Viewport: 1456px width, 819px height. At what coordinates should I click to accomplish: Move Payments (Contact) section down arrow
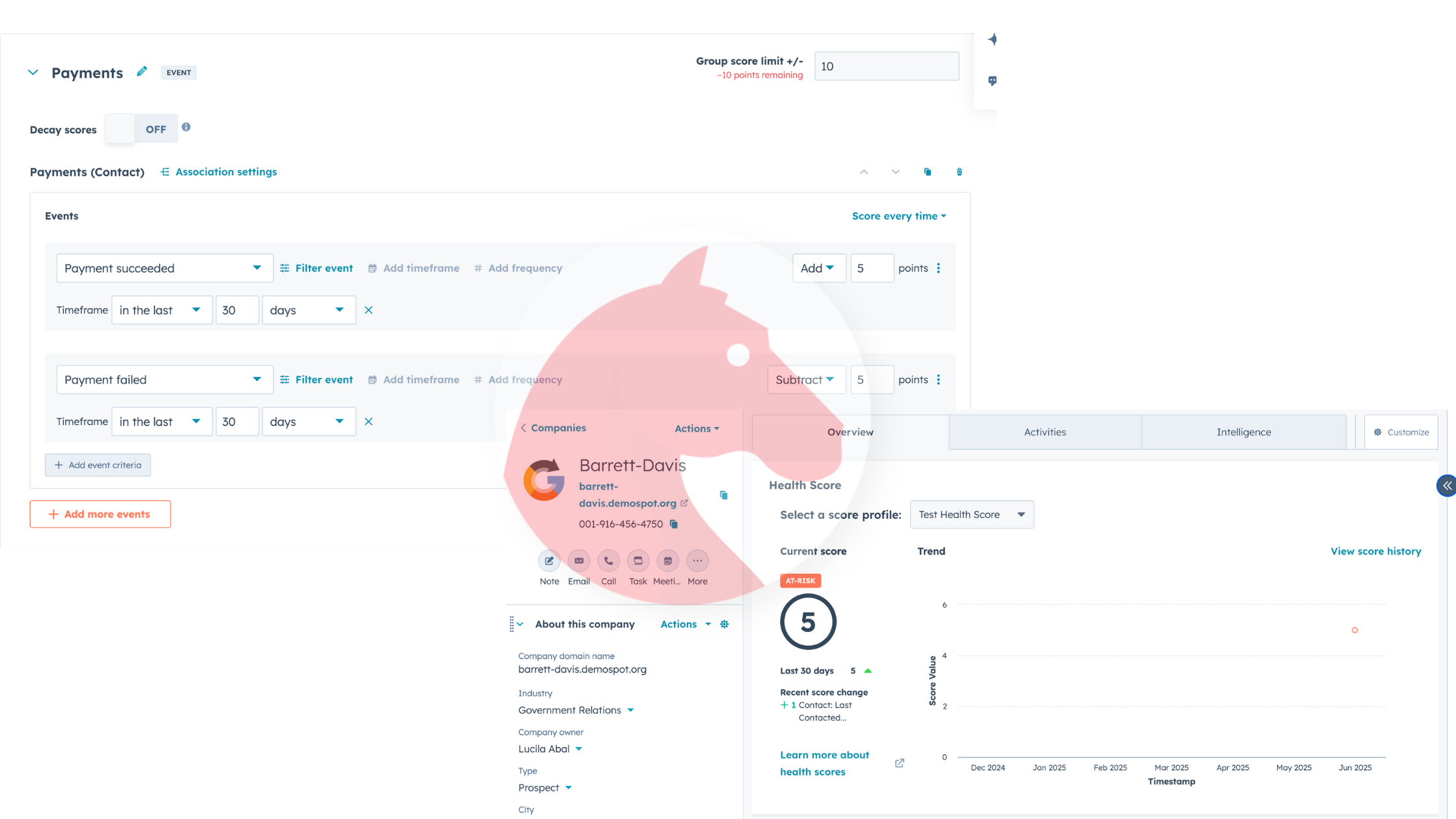[896, 172]
